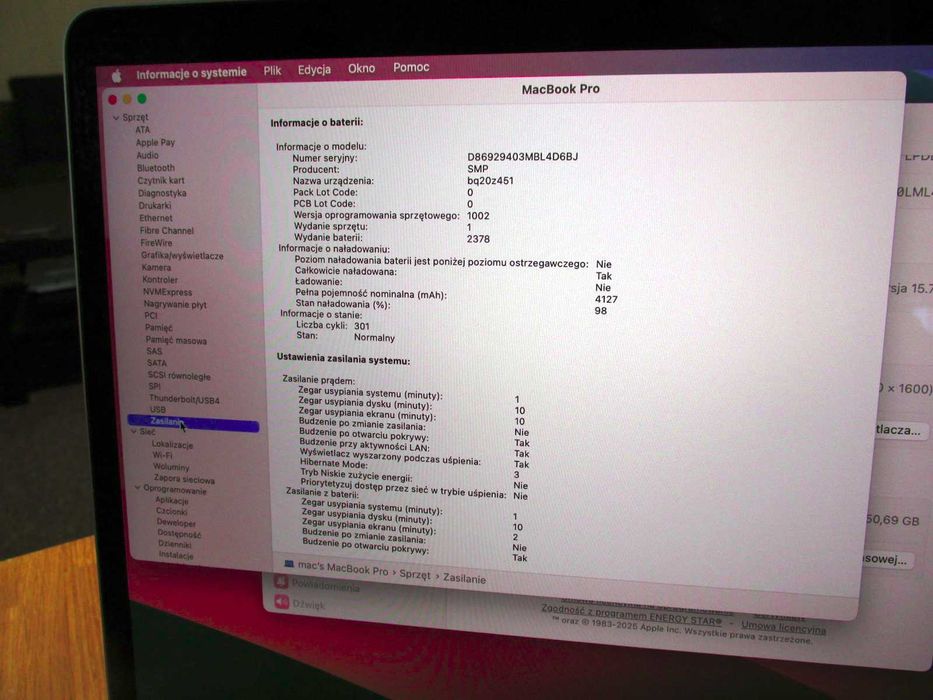Open the Plik menu
This screenshot has width=933, height=700.
pos(272,71)
